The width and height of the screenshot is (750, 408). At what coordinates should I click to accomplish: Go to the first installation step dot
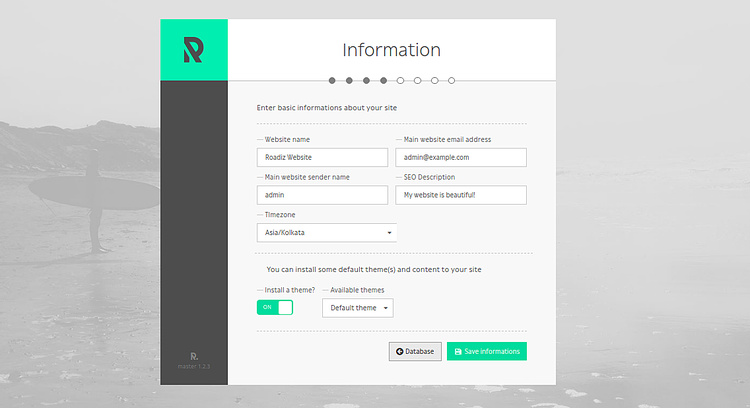(332, 80)
